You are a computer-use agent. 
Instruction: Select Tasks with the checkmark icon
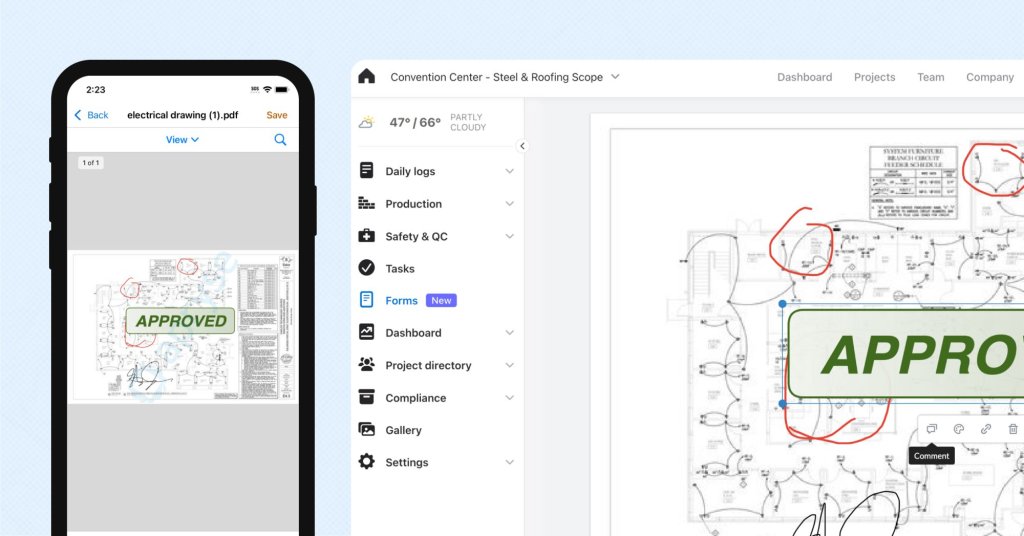pos(399,268)
